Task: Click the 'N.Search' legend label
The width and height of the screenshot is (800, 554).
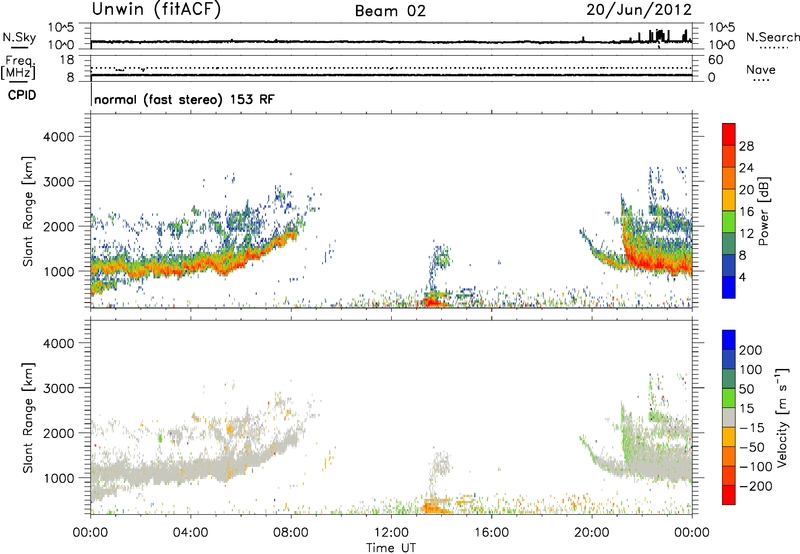Action: (773, 37)
